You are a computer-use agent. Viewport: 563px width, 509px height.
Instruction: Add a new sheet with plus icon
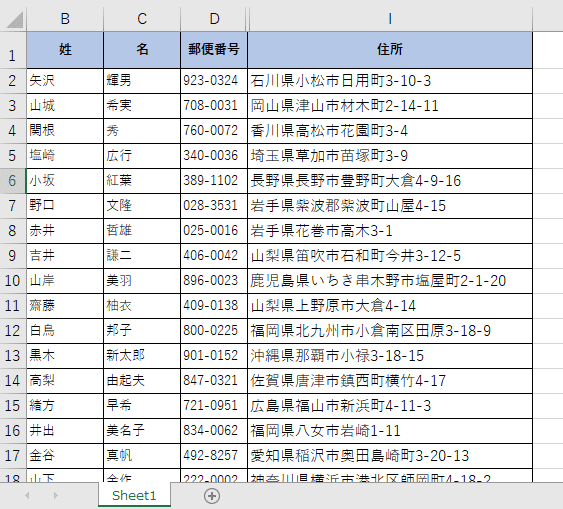pos(212,496)
